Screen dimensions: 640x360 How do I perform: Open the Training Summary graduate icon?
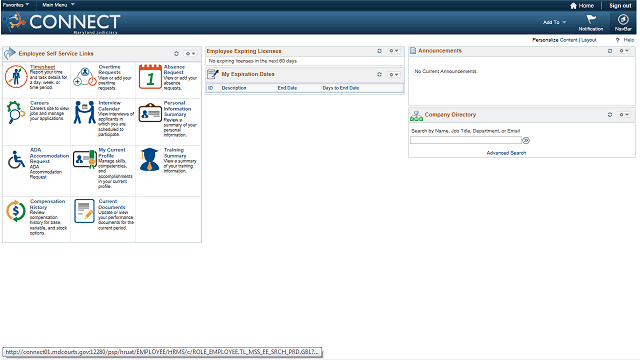tap(149, 159)
